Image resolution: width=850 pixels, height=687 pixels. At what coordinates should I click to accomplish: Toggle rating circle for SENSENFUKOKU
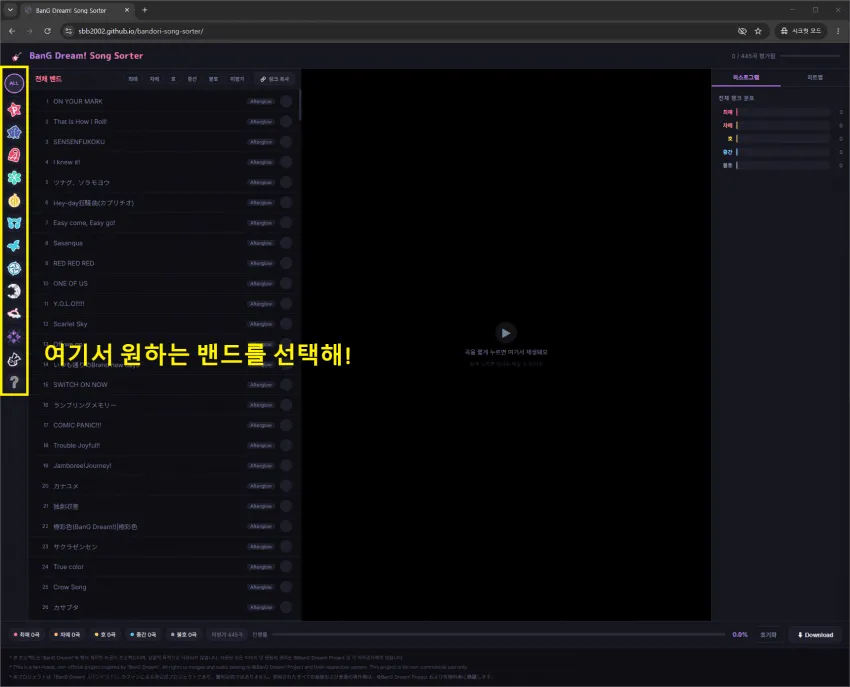point(286,142)
